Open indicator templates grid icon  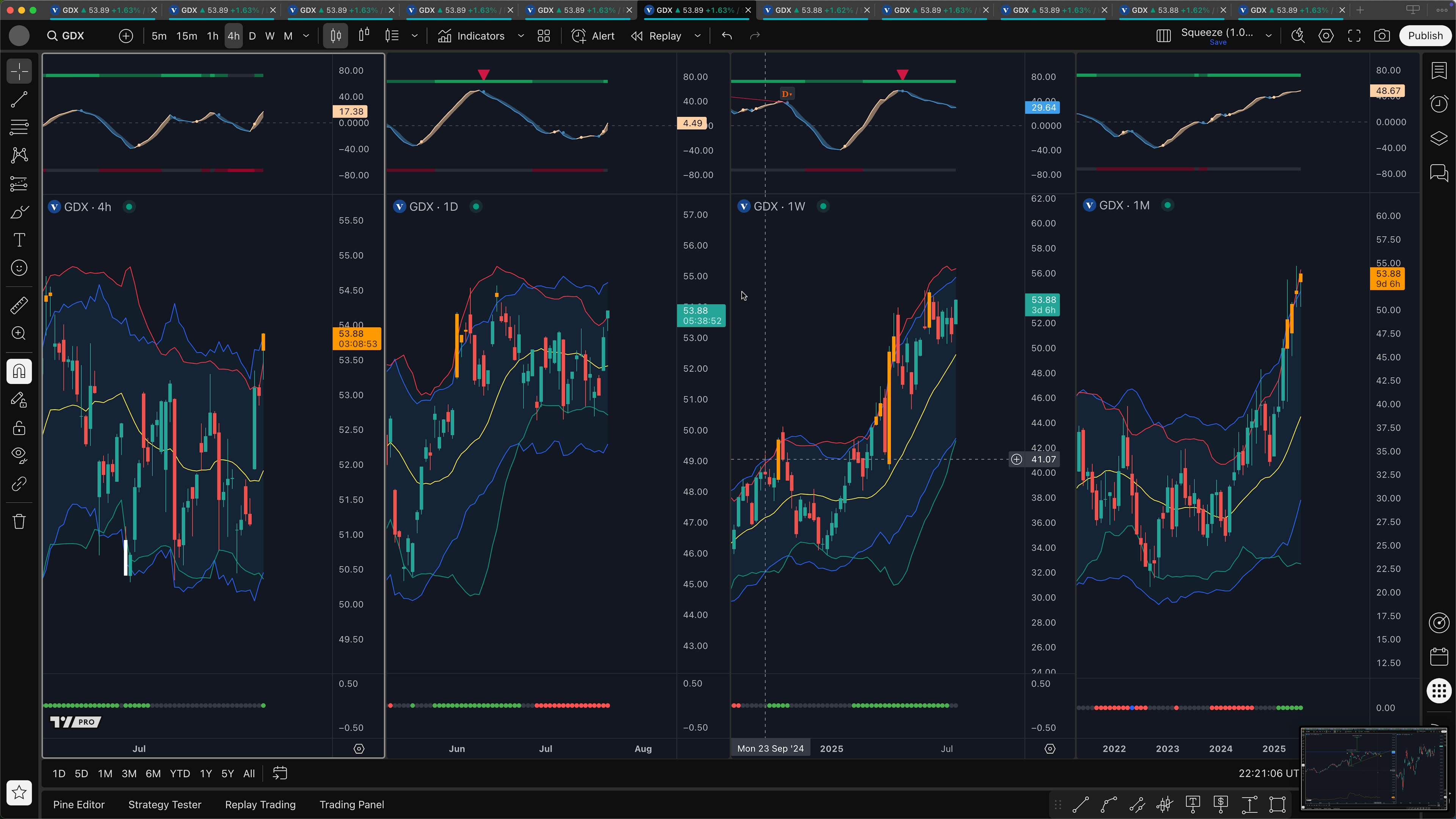pos(544,36)
